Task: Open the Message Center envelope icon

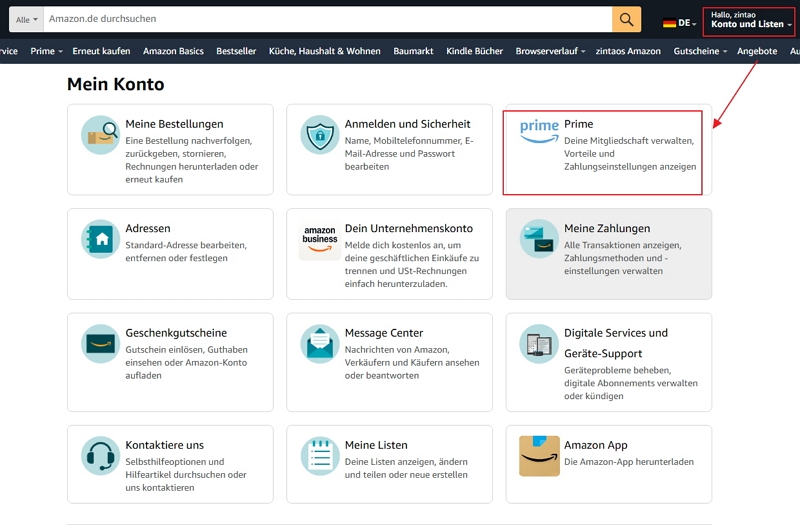Action: tap(320, 344)
